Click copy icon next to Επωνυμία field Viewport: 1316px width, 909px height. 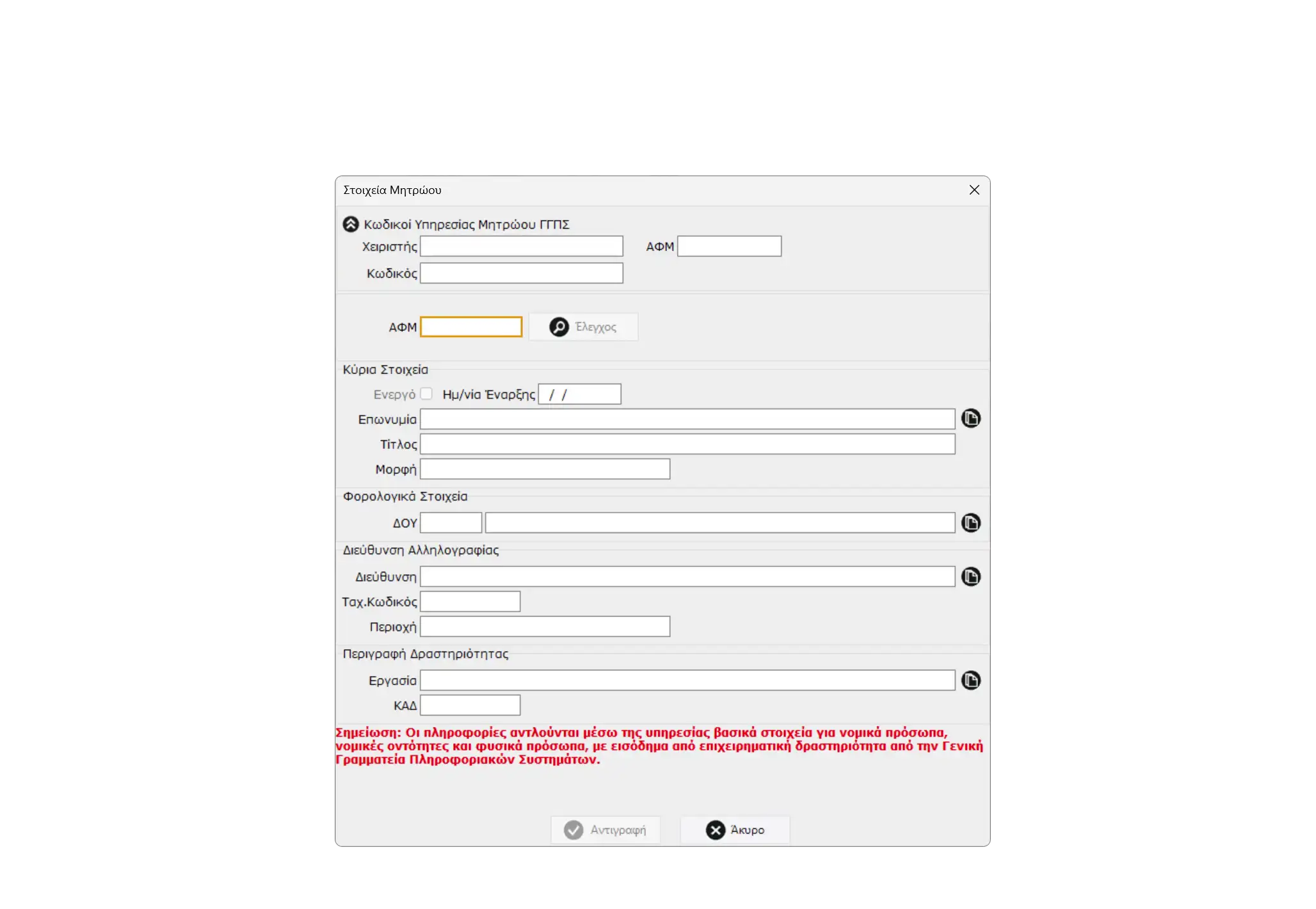tap(970, 419)
